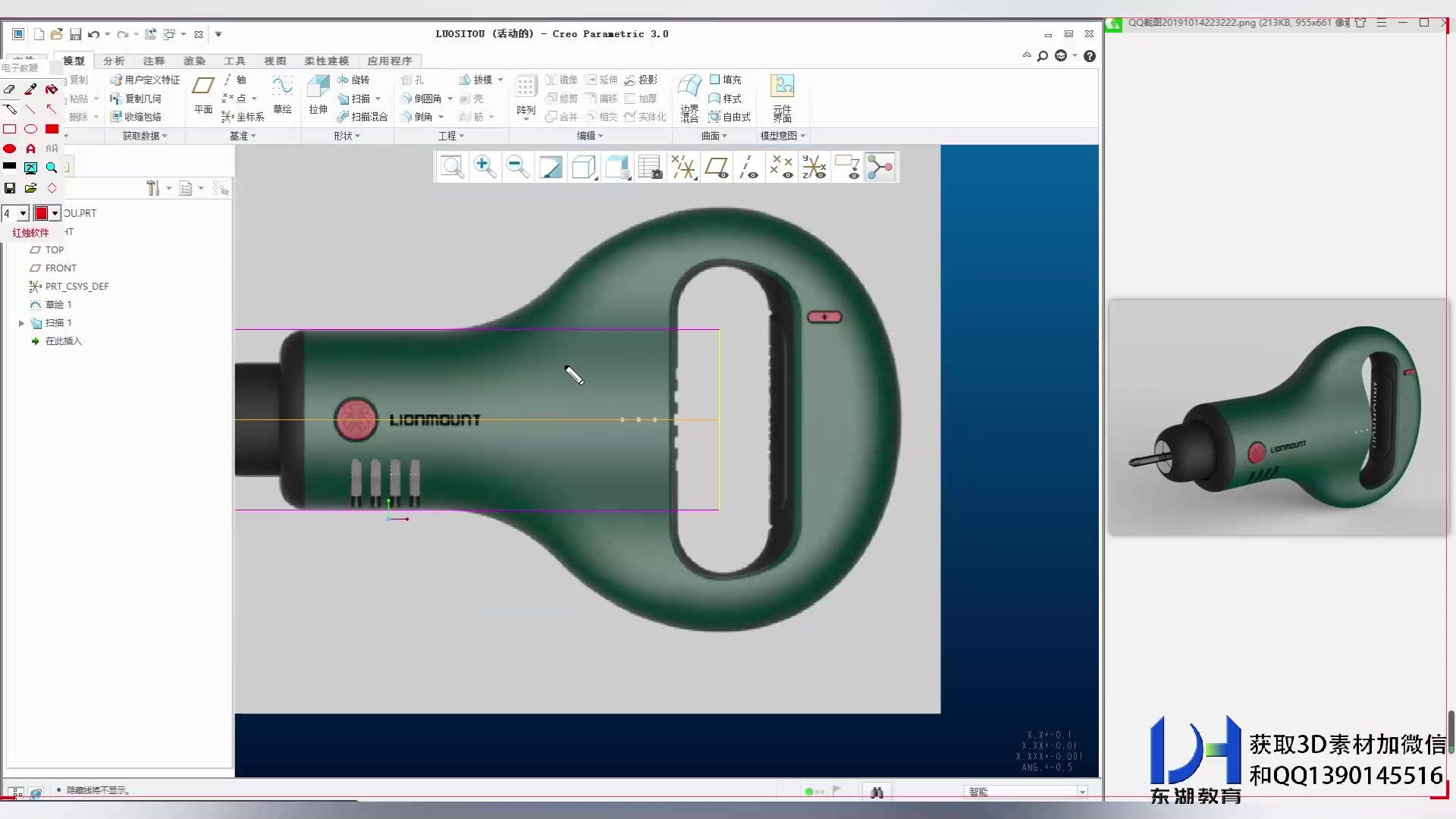1456x819 pixels.
Task: Open the red color dropdown arrow
Action: (55, 214)
